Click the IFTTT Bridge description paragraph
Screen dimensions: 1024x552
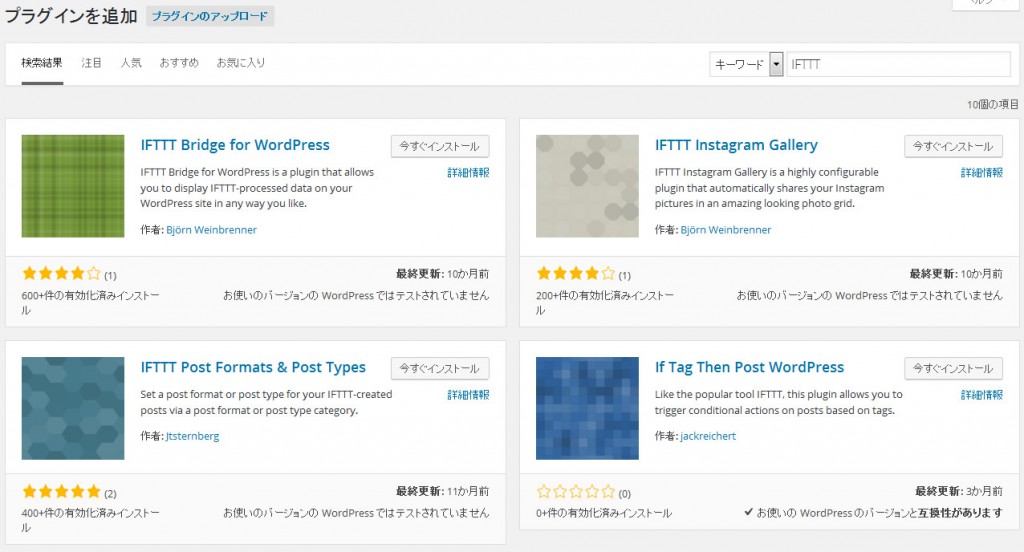tap(257, 188)
